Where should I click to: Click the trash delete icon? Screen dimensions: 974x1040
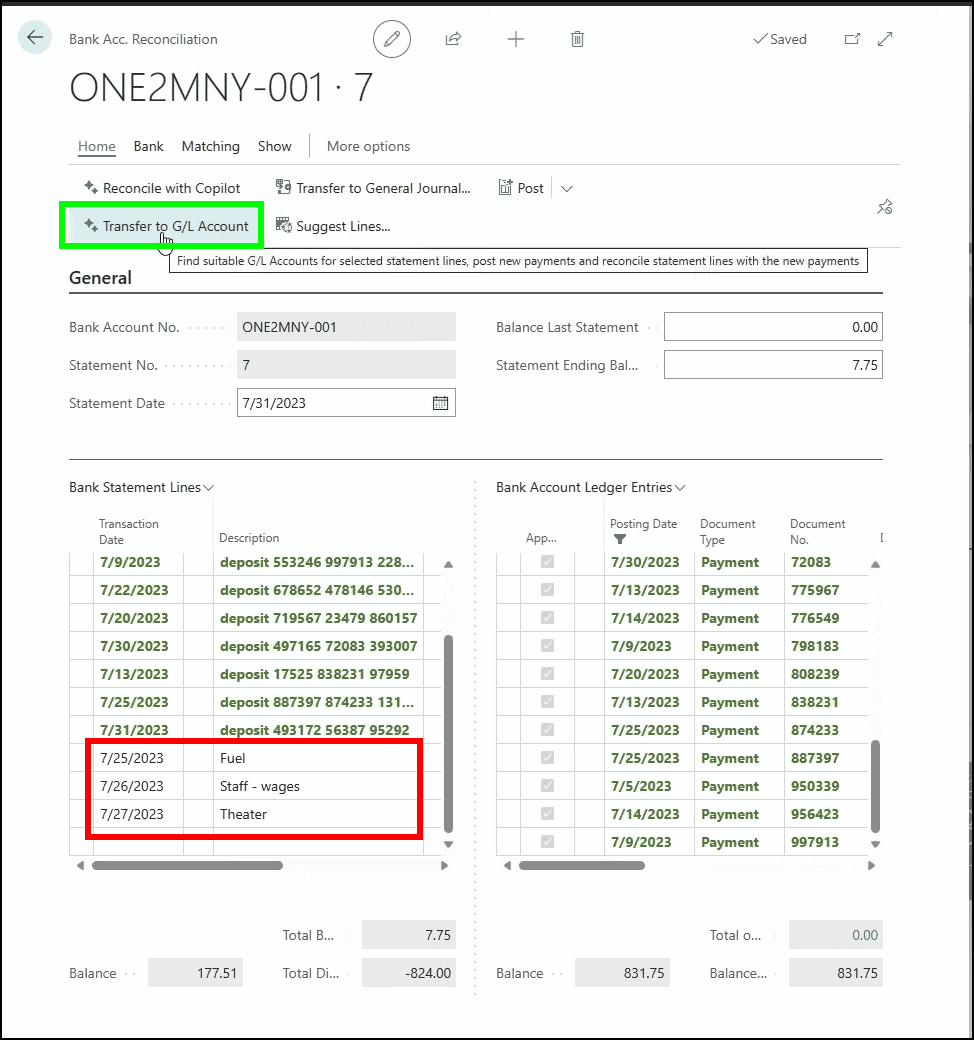577,39
